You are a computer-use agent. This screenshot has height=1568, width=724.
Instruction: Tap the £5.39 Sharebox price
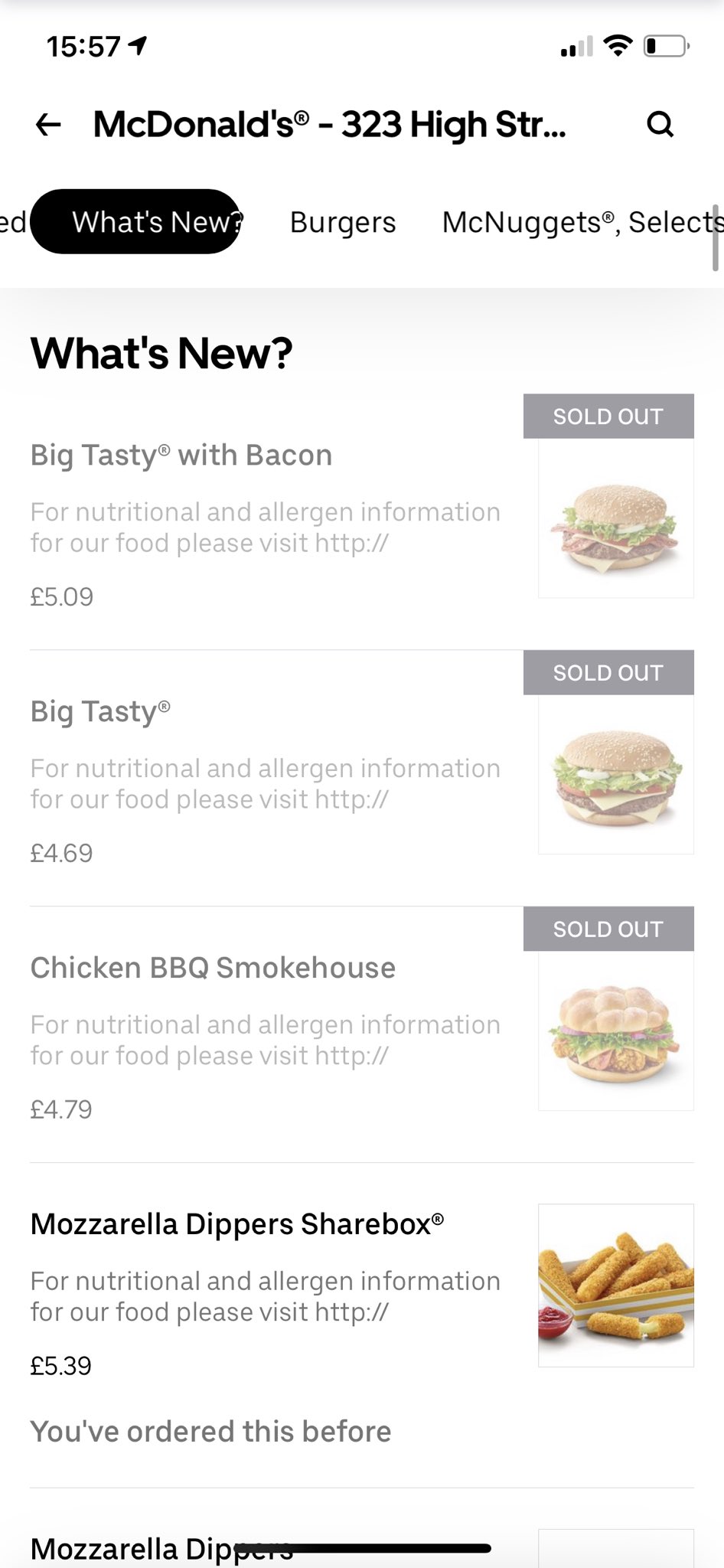point(61,1366)
